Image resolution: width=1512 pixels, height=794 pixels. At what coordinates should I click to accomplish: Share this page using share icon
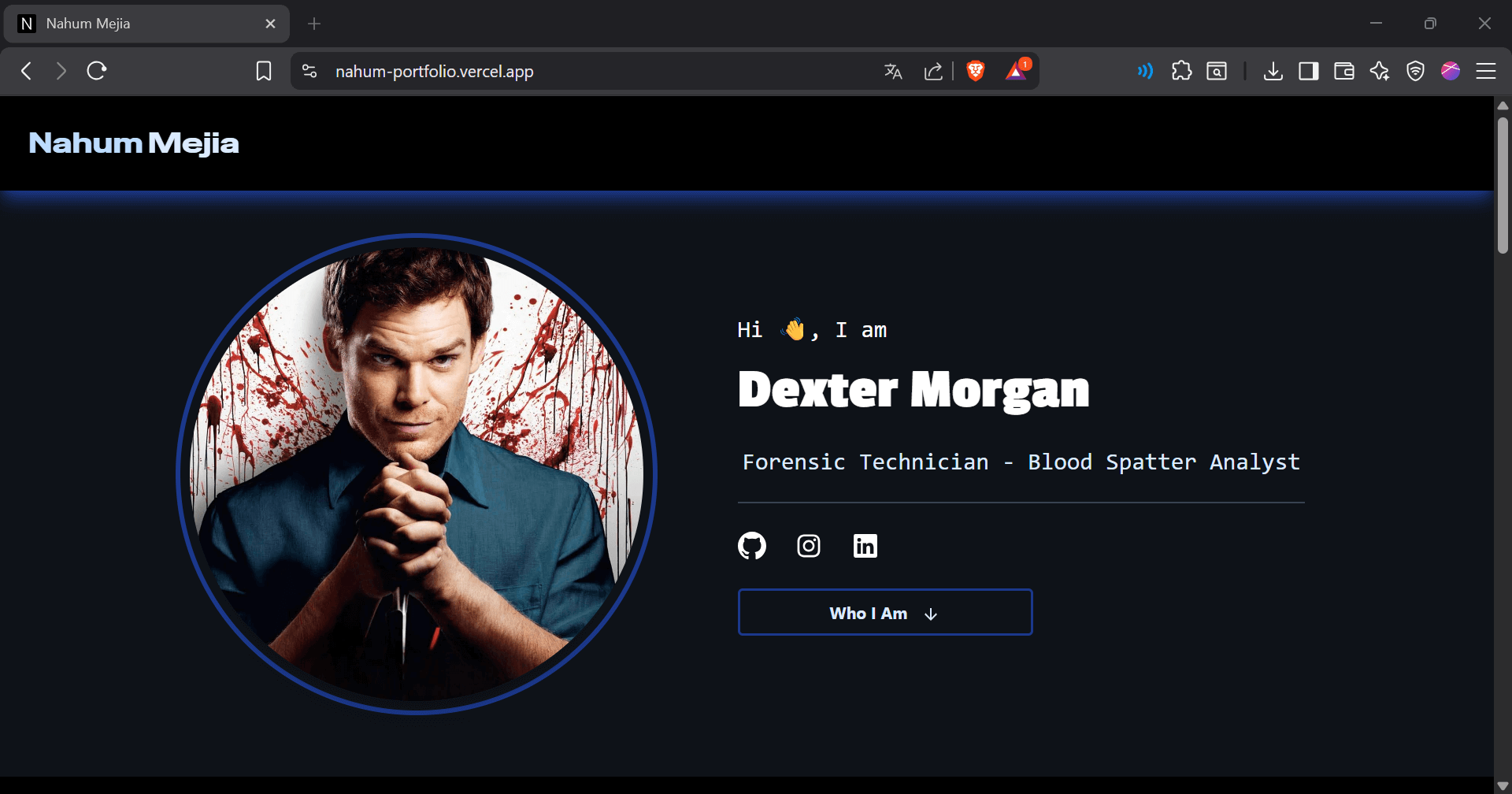933,72
